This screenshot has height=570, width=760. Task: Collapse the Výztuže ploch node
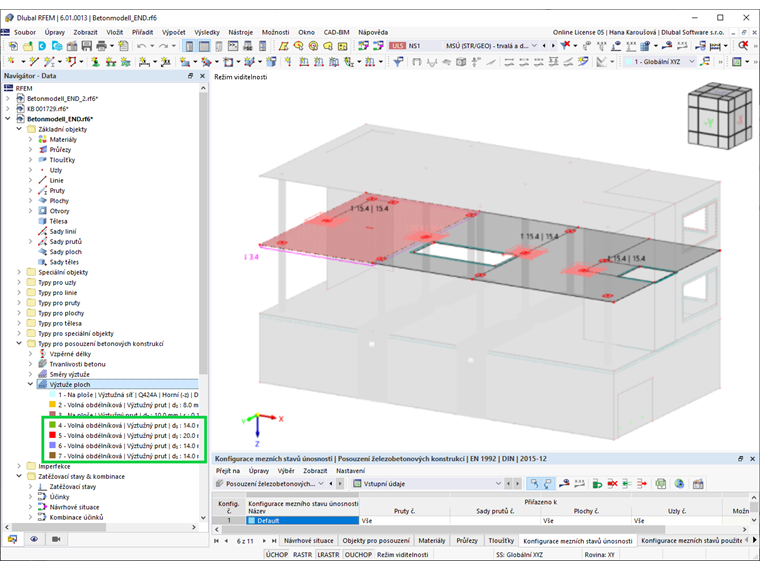click(x=31, y=384)
